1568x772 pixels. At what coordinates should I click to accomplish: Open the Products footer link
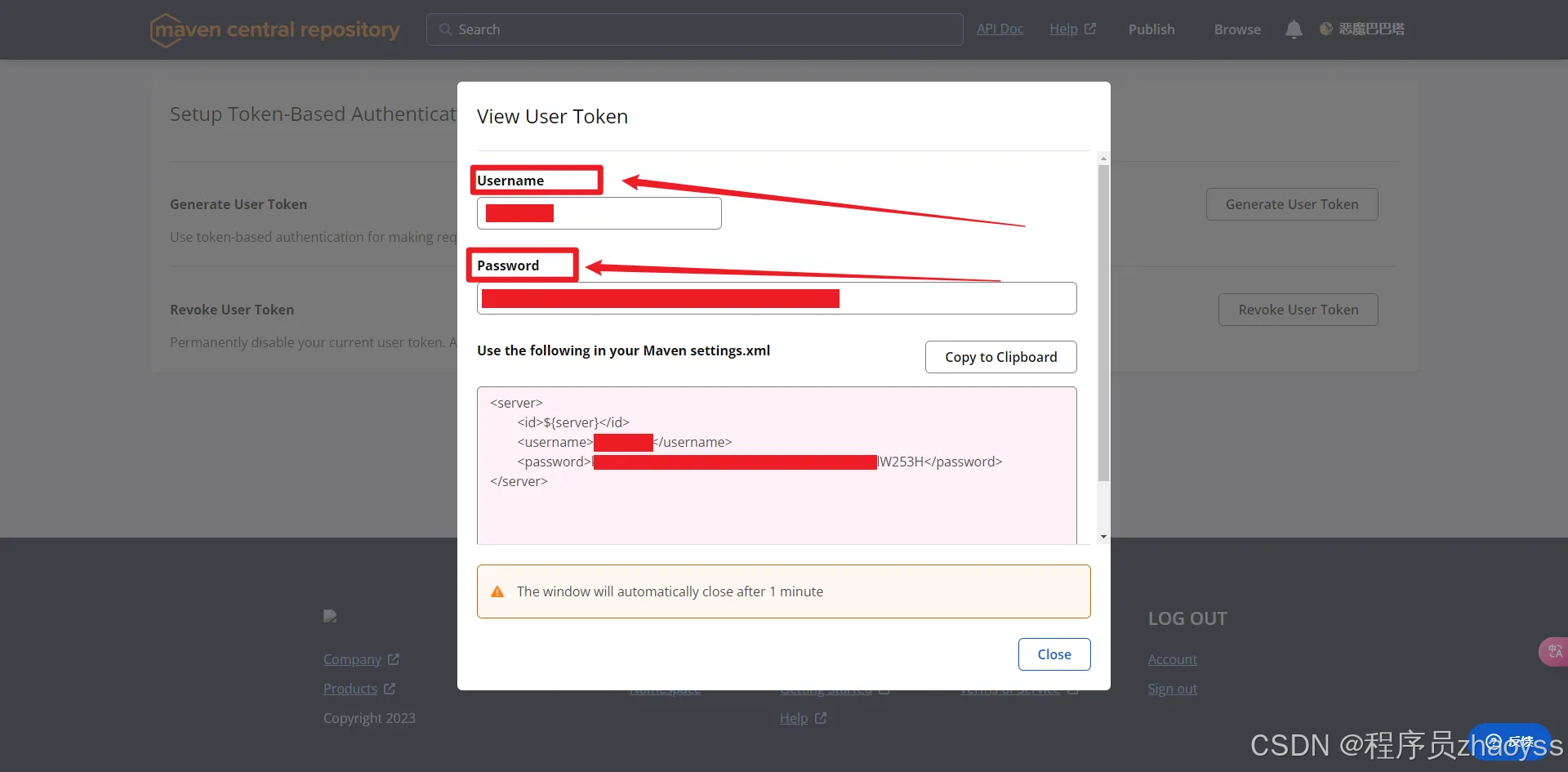click(x=350, y=689)
